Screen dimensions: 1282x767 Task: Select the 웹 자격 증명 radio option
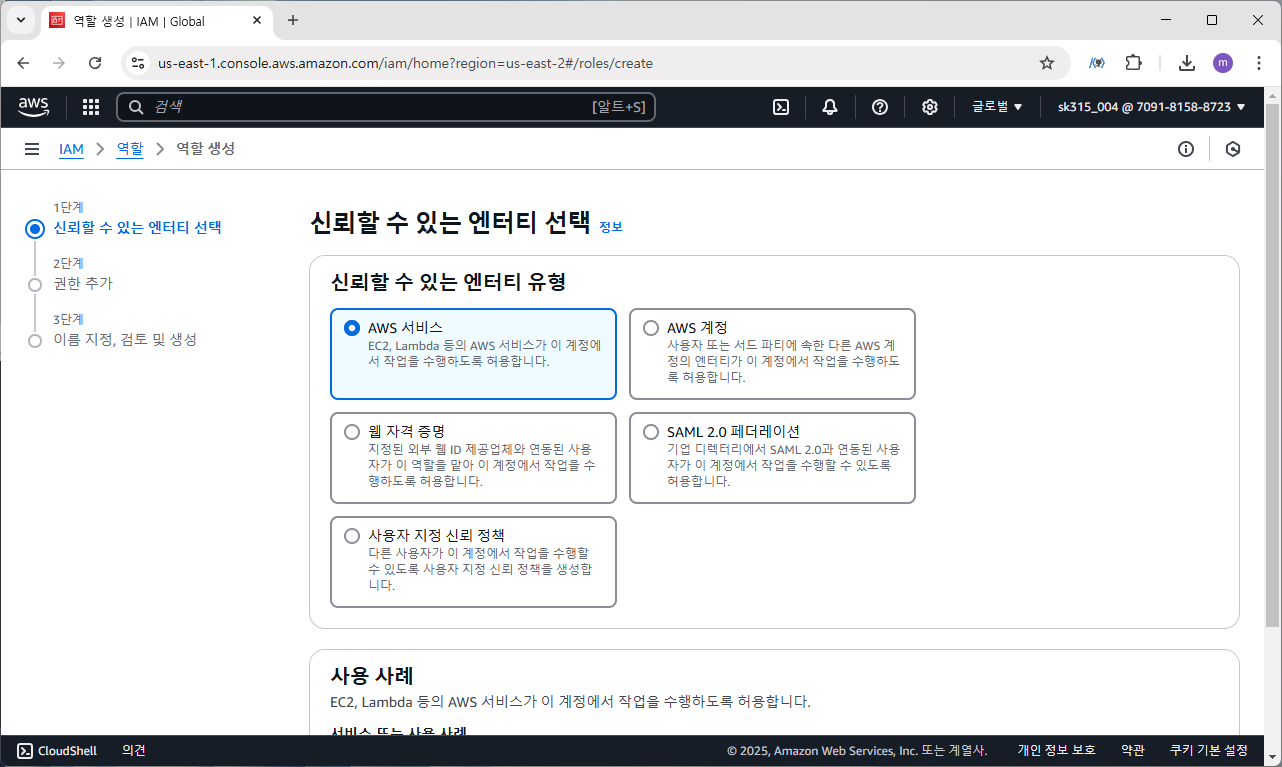(351, 432)
